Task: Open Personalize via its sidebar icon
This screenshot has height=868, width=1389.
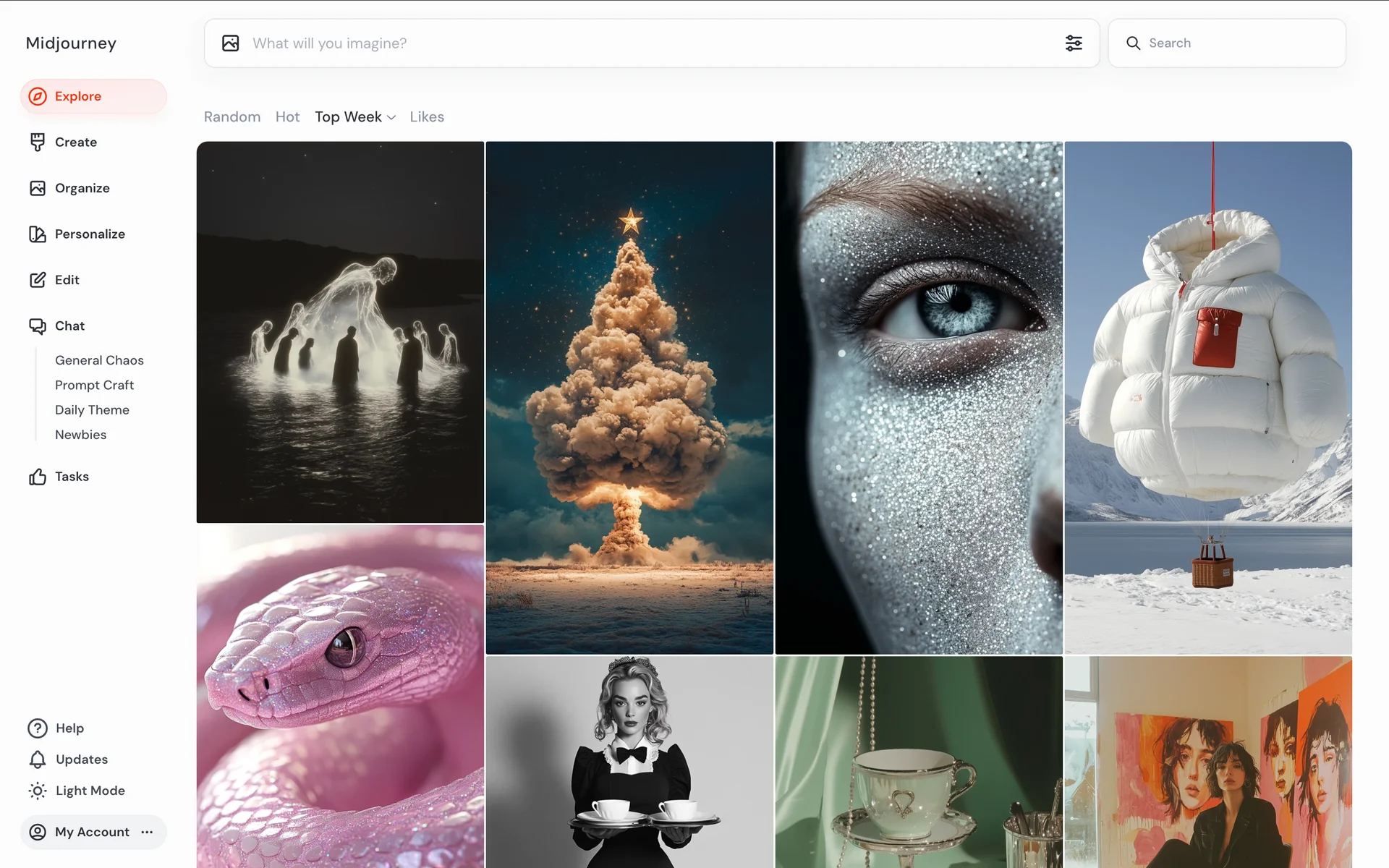Action: [38, 234]
